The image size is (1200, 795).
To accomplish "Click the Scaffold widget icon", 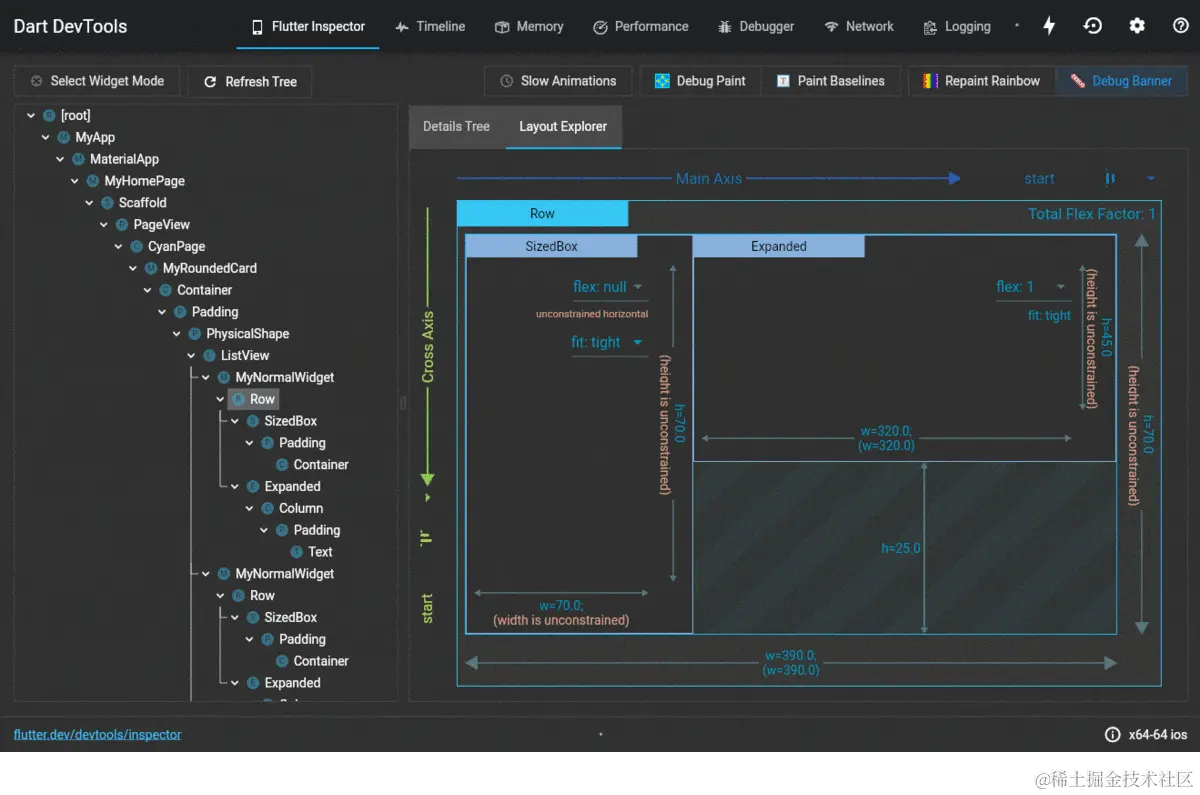I will coord(108,203).
